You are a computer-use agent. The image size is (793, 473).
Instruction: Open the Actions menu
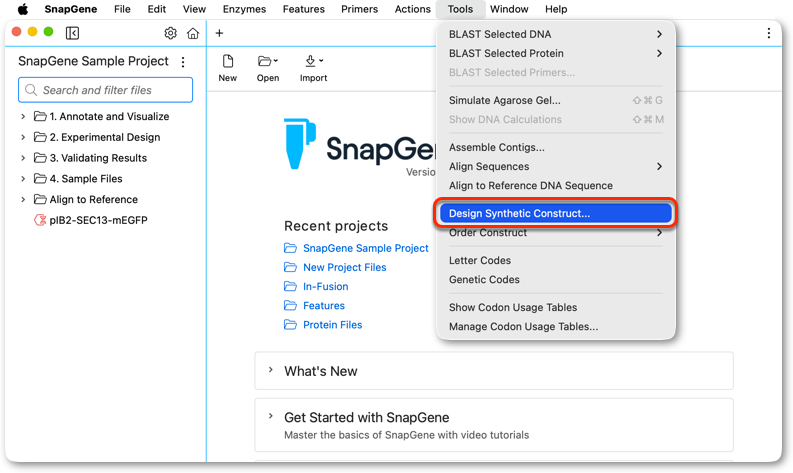click(x=413, y=9)
